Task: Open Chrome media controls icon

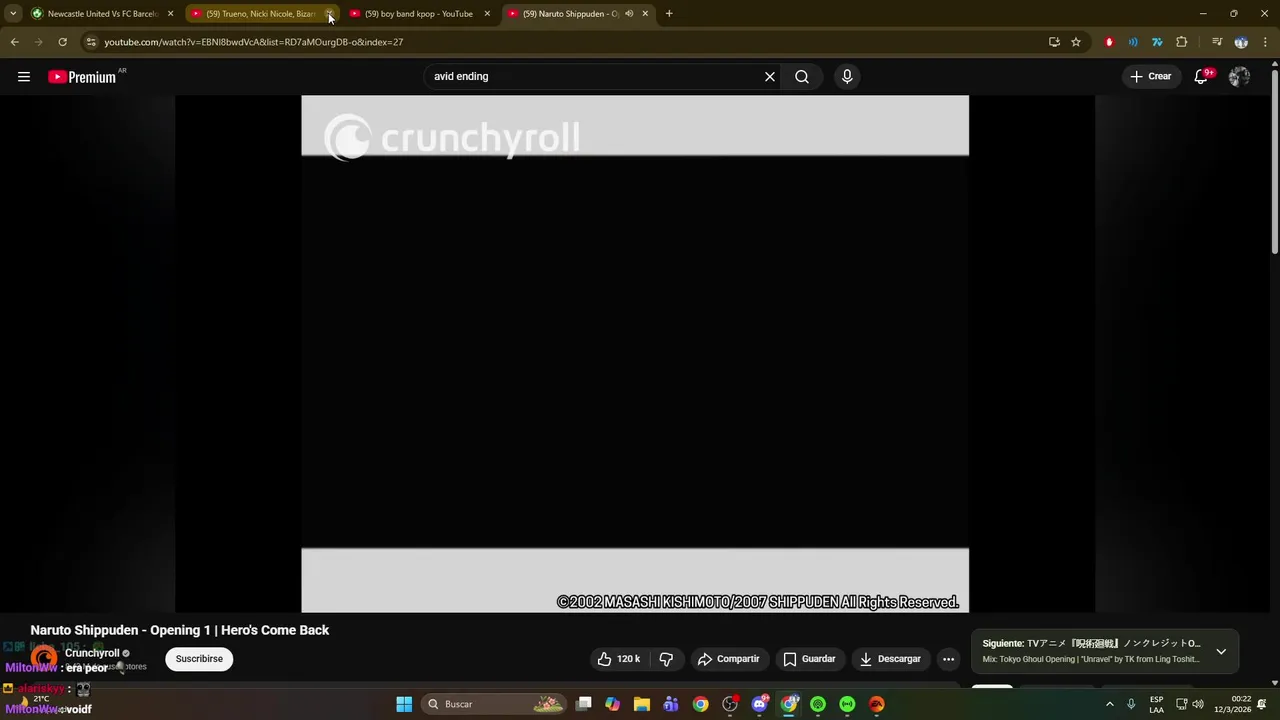Action: click(1217, 42)
